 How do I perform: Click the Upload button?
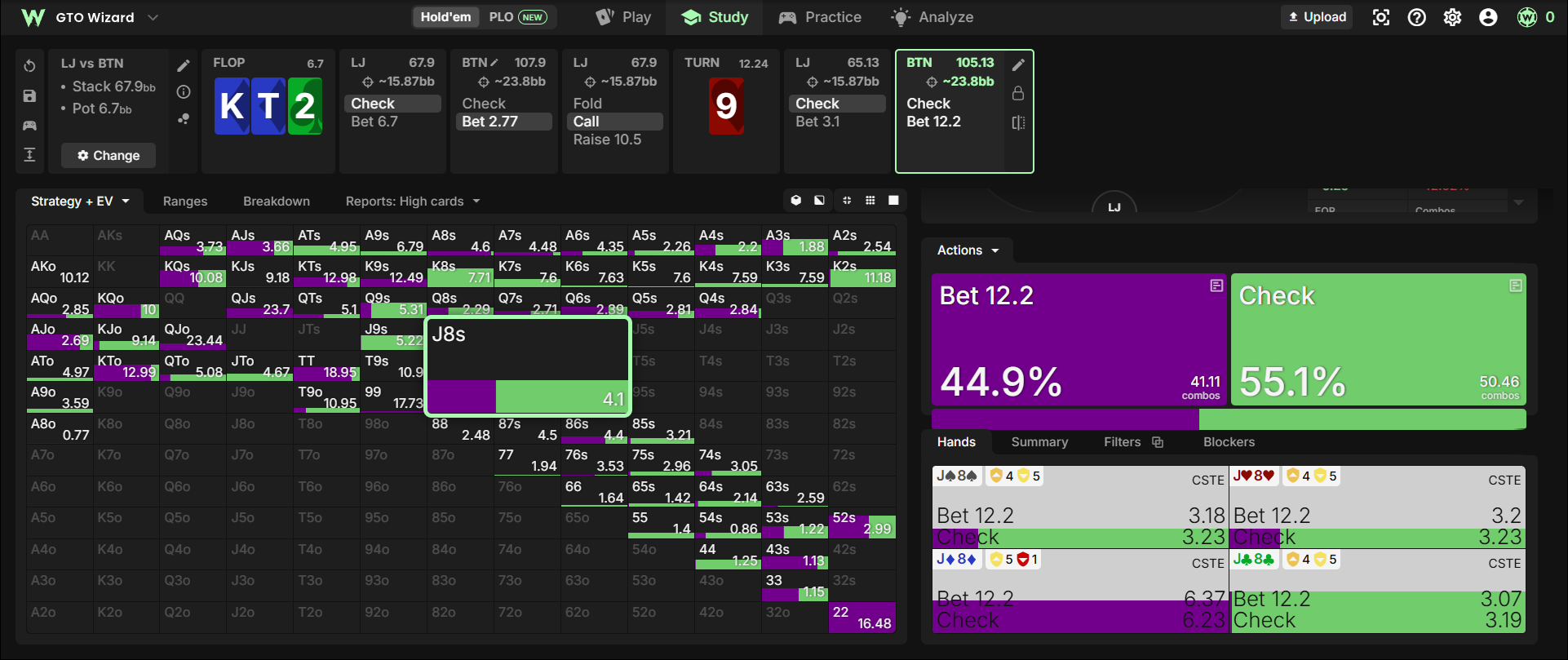tap(1317, 17)
